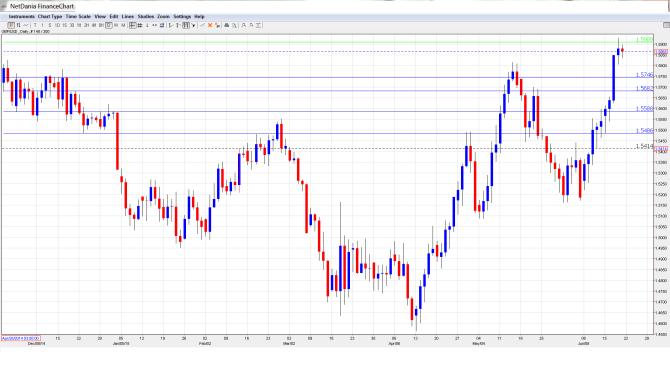Open the View menu

point(100,17)
